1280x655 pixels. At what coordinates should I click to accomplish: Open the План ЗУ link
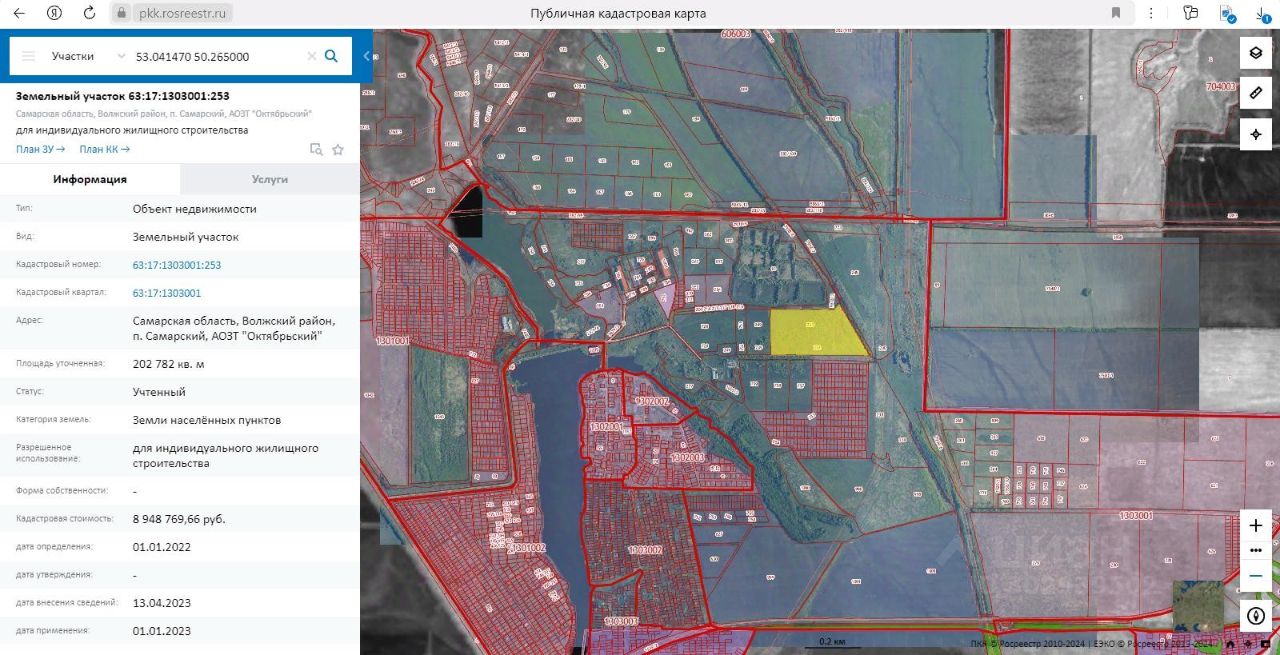(x=41, y=149)
